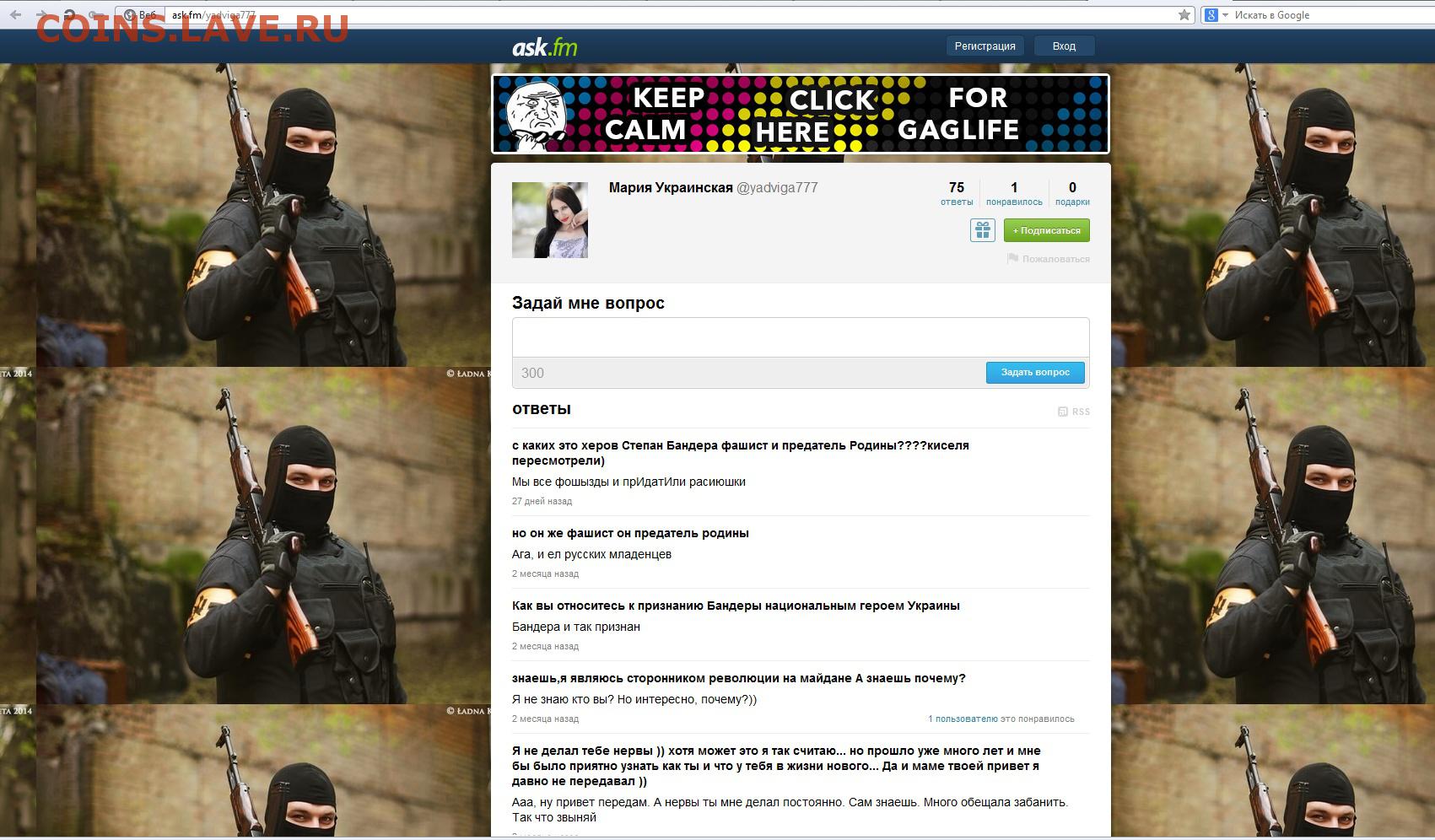The image size is (1435, 840).
Task: Click the name 'Мария Украинская'
Action: tap(671, 187)
